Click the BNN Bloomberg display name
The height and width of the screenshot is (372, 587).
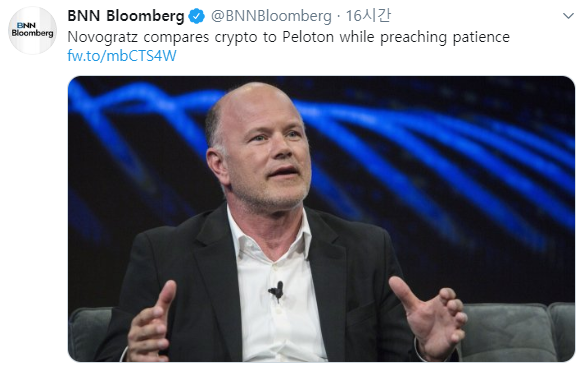coord(126,16)
